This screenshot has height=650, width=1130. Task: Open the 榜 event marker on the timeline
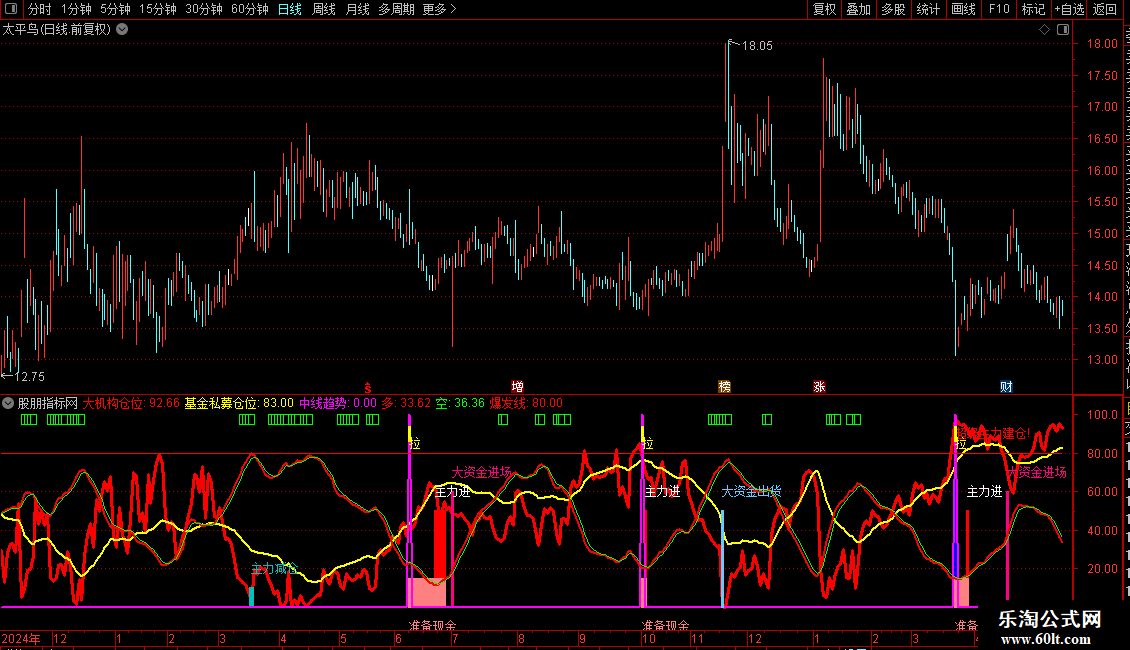pyautogui.click(x=724, y=387)
